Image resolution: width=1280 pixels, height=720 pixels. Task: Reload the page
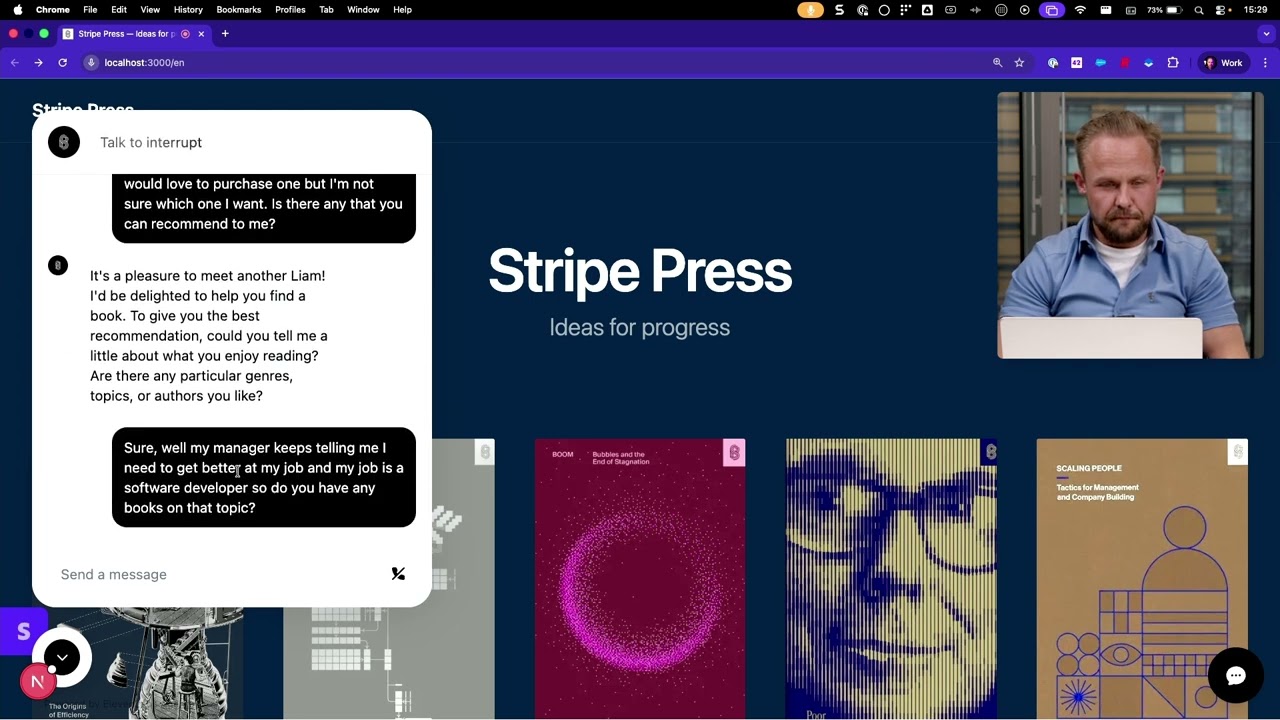coord(62,62)
